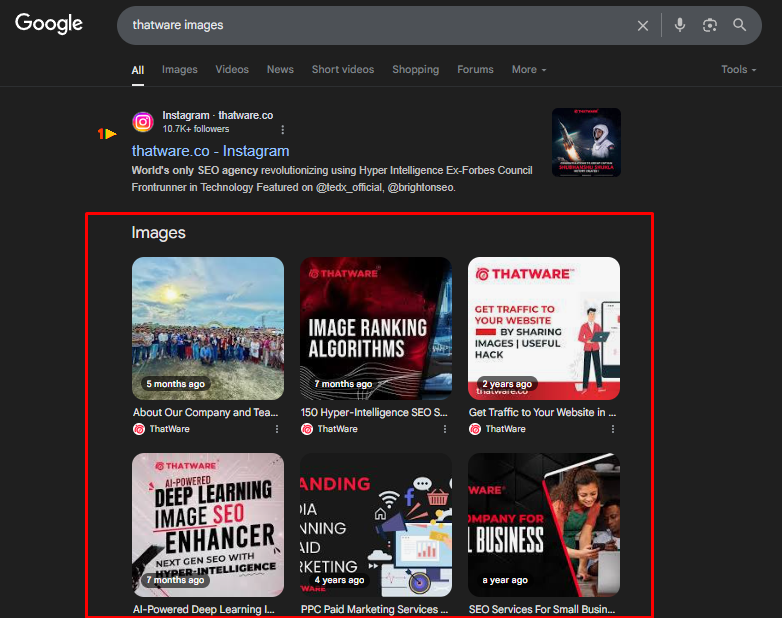This screenshot has width=782, height=618.
Task: Expand the More dropdown
Action: coord(529,69)
